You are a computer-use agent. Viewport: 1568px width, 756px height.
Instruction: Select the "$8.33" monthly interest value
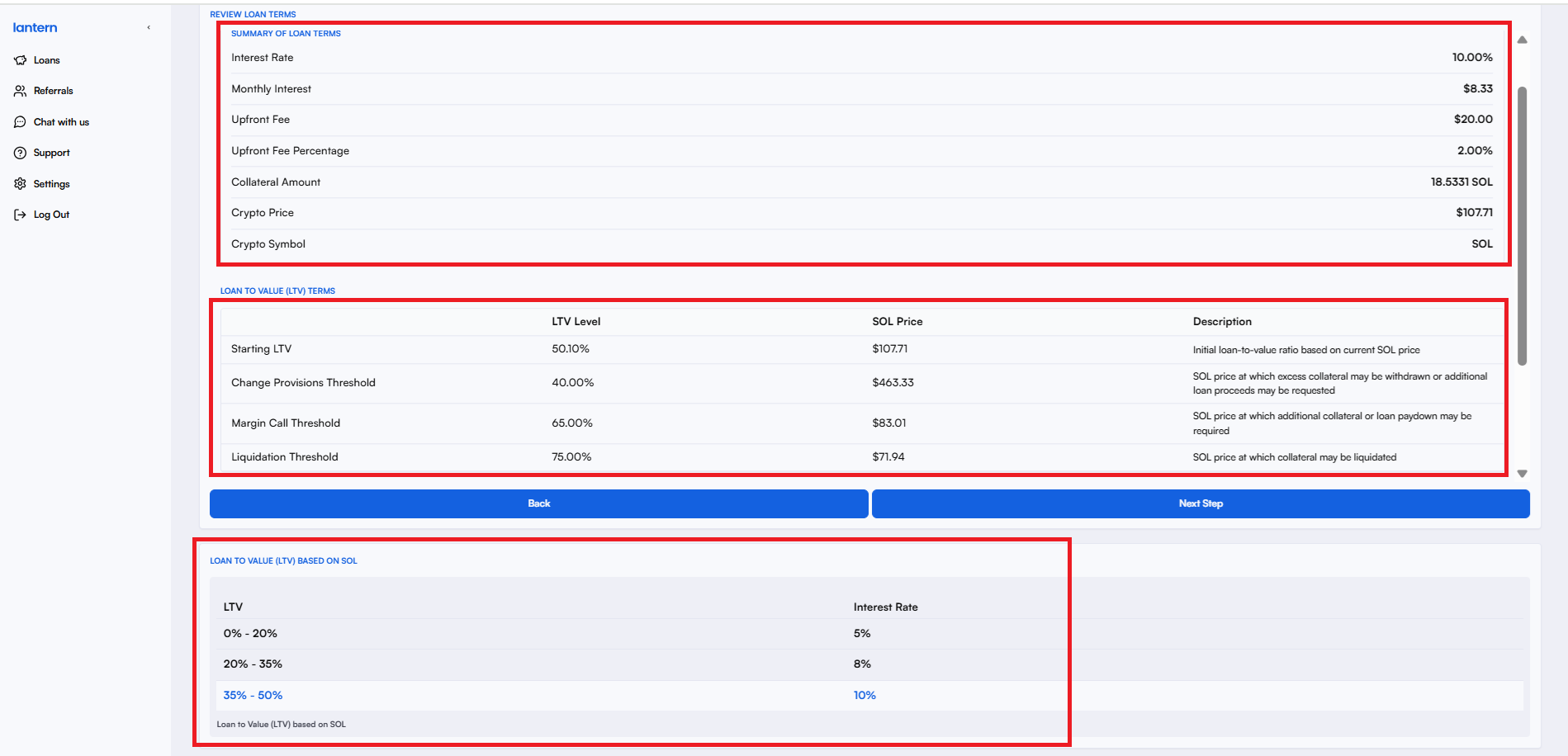(1478, 88)
